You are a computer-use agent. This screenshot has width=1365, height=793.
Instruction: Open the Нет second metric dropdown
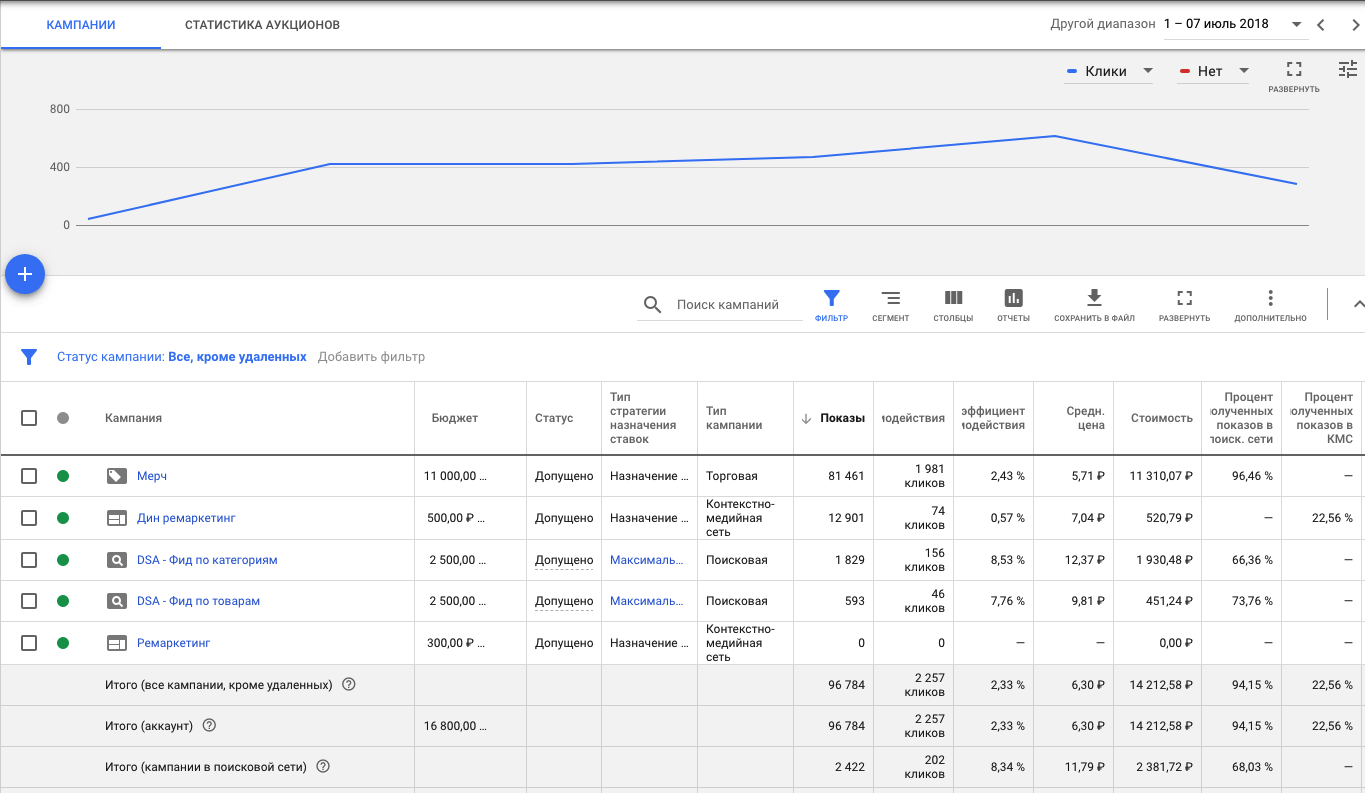pyautogui.click(x=1213, y=71)
